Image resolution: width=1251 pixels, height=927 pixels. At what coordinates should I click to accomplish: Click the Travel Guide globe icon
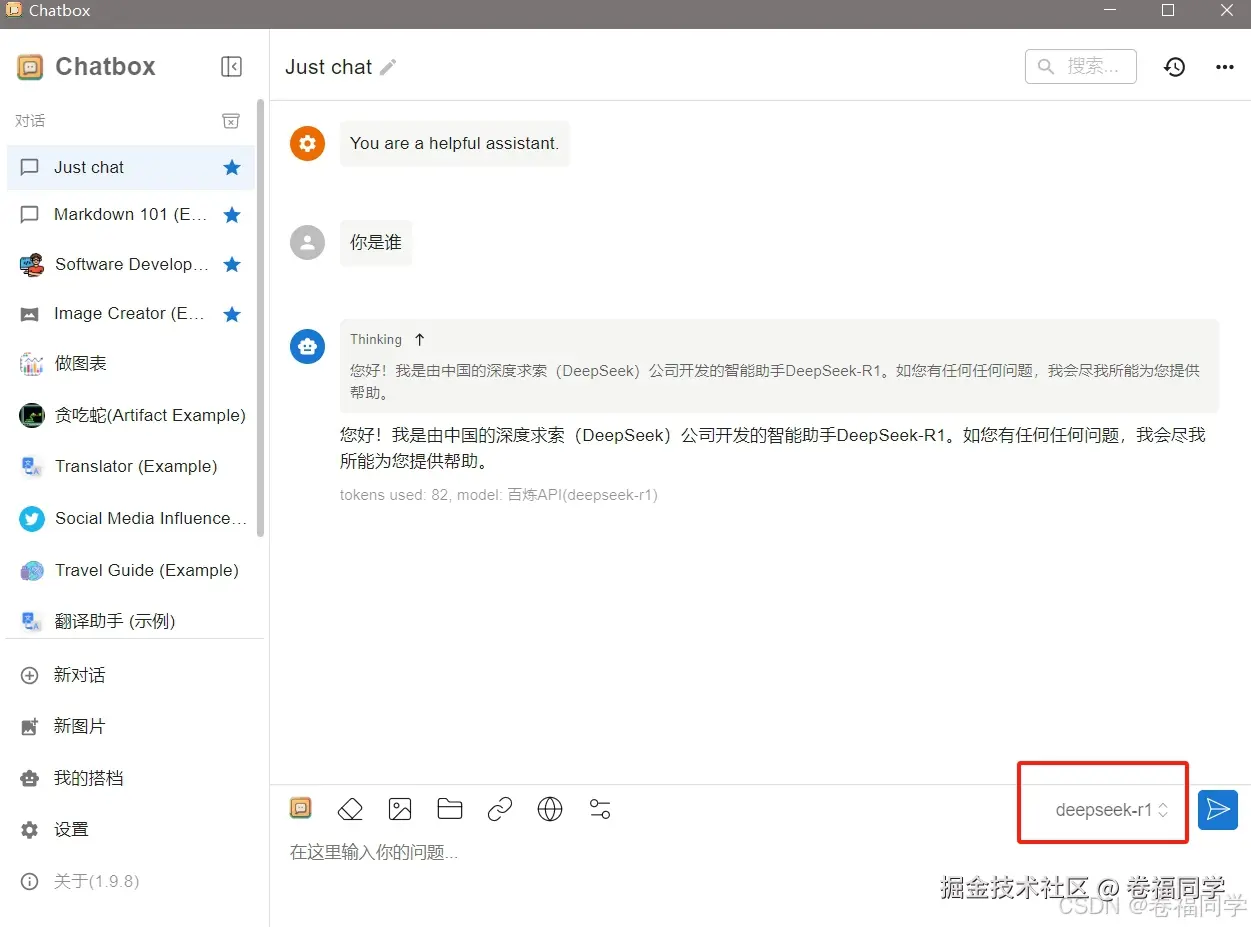(31, 571)
